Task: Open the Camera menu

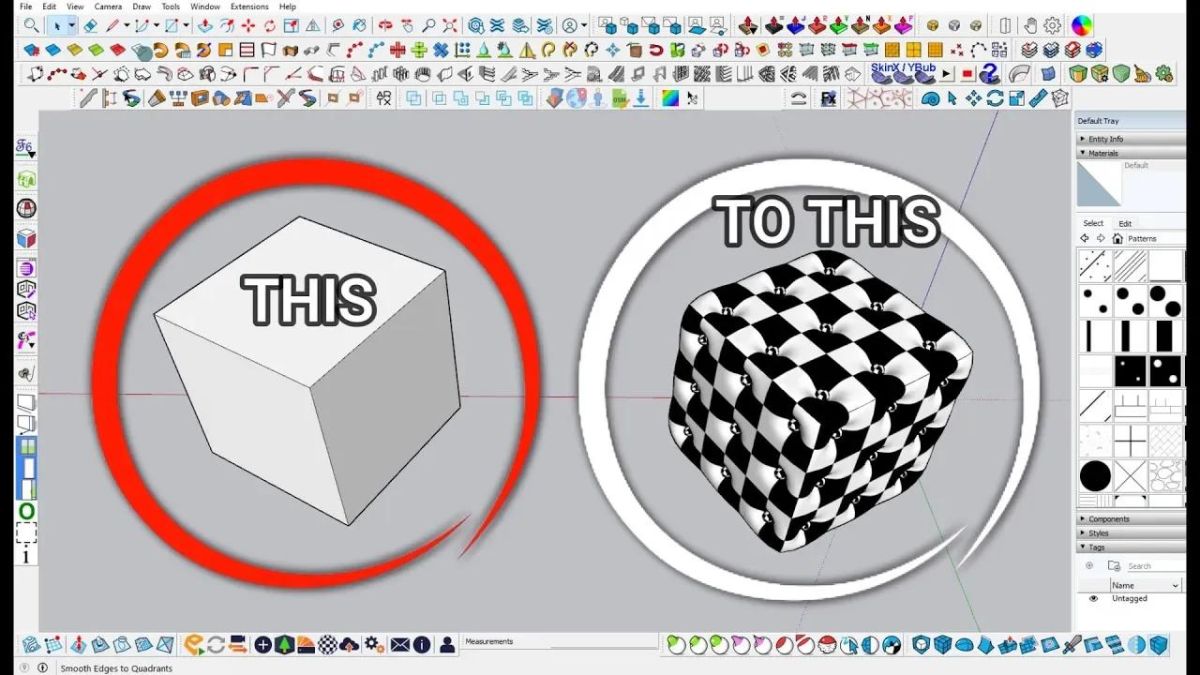Action: click(x=108, y=6)
